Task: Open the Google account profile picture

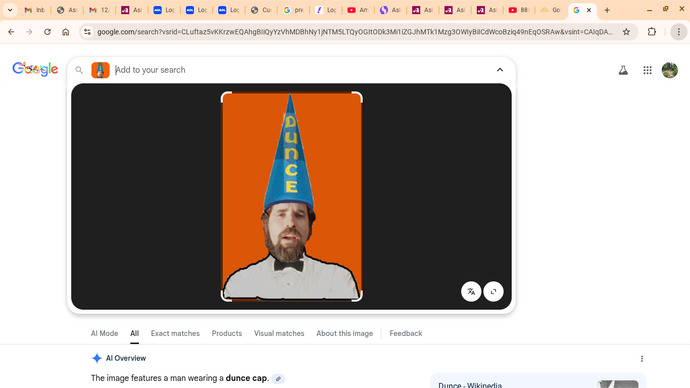Action: click(x=670, y=70)
